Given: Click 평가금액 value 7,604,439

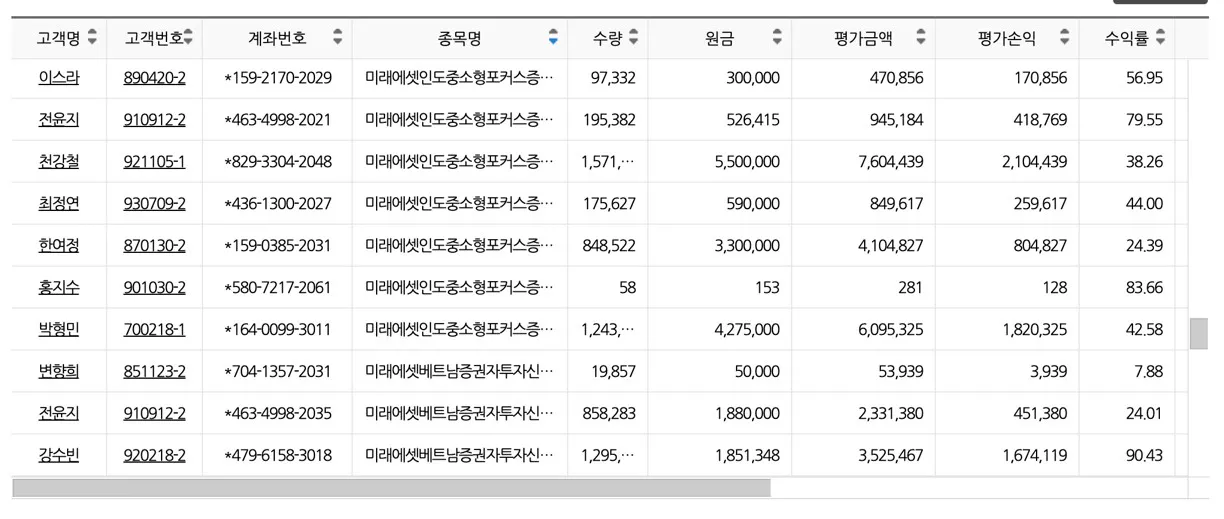Looking at the screenshot, I should coord(891,161).
